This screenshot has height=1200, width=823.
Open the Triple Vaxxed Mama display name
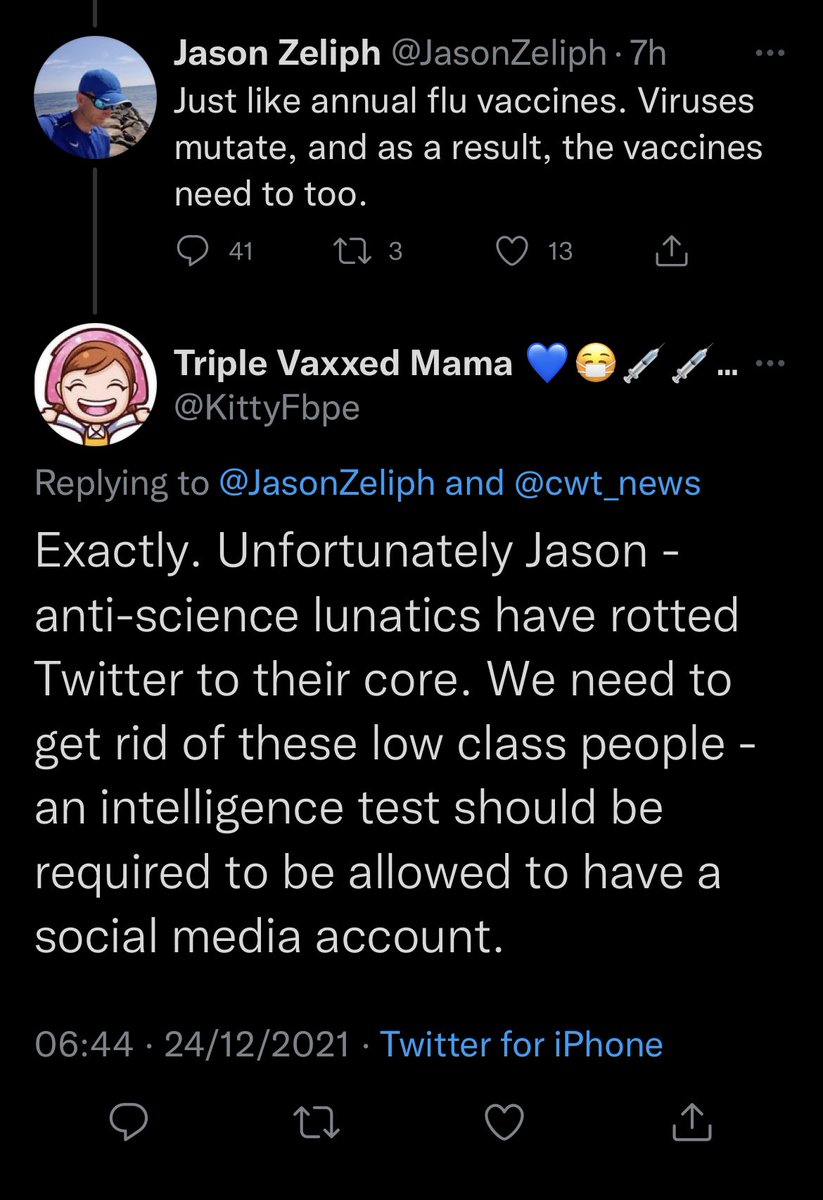tap(343, 363)
